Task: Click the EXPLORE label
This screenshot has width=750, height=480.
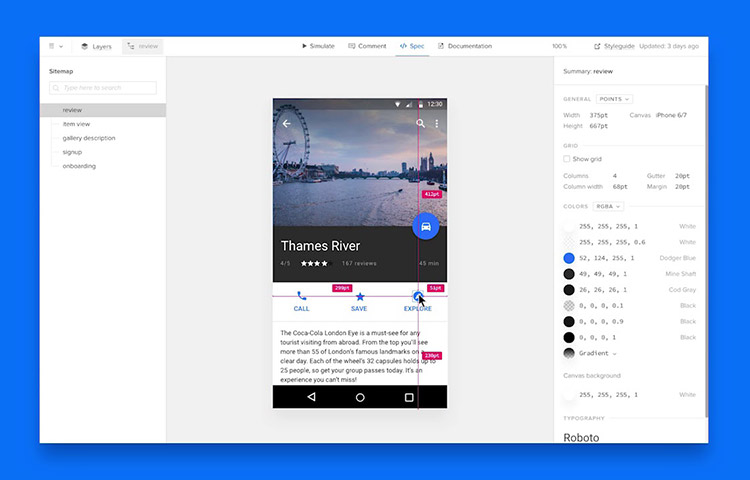Action: pos(418,309)
